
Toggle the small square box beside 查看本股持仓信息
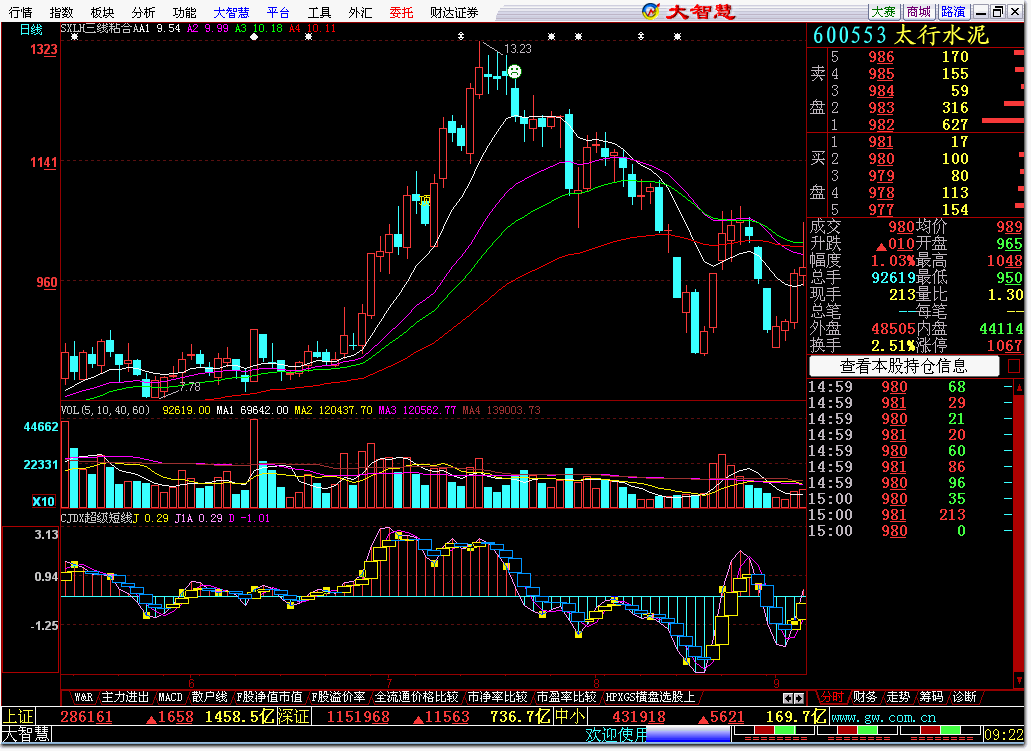(1014, 366)
